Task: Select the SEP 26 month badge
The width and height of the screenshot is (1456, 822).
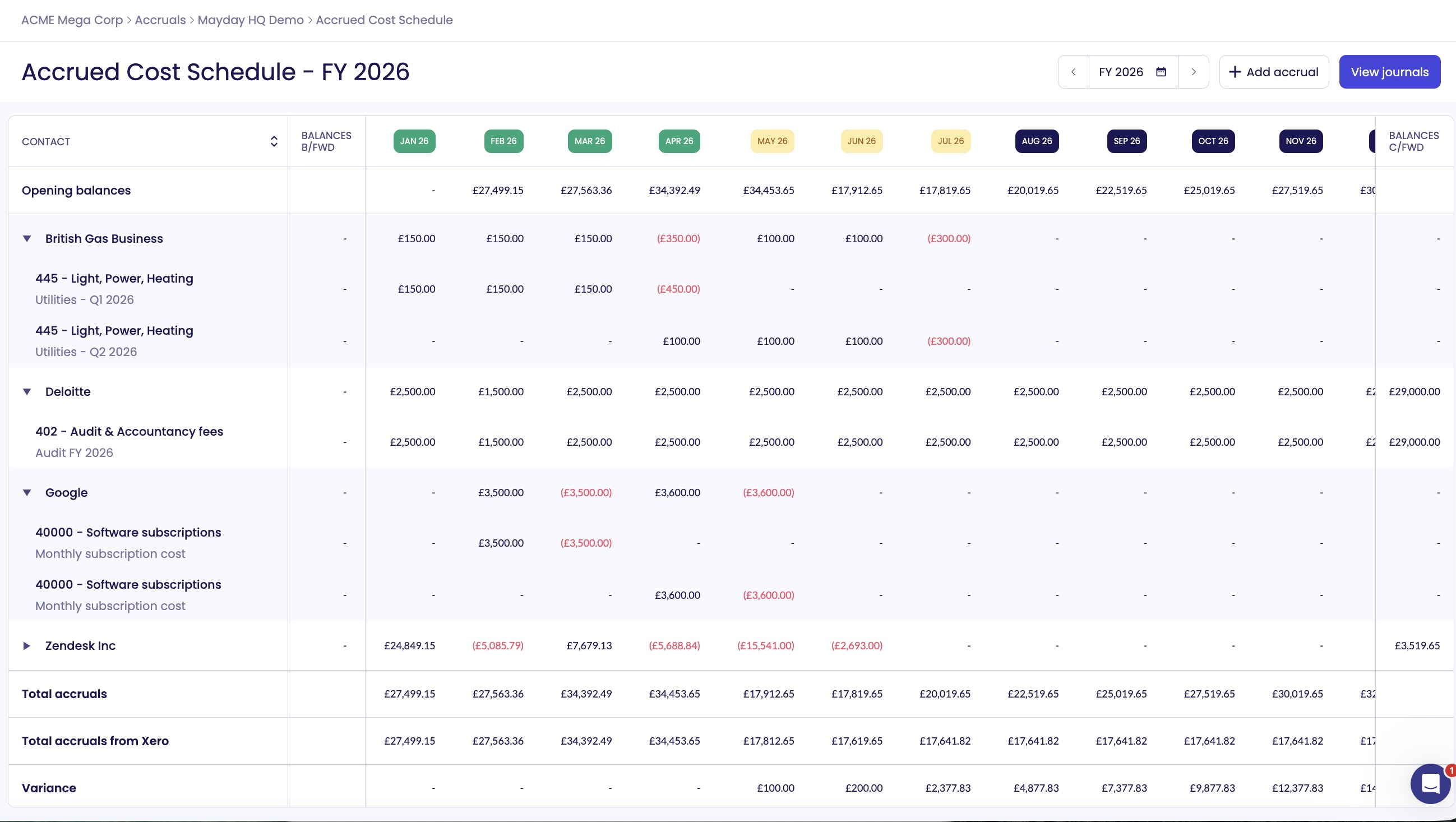Action: [x=1126, y=141]
